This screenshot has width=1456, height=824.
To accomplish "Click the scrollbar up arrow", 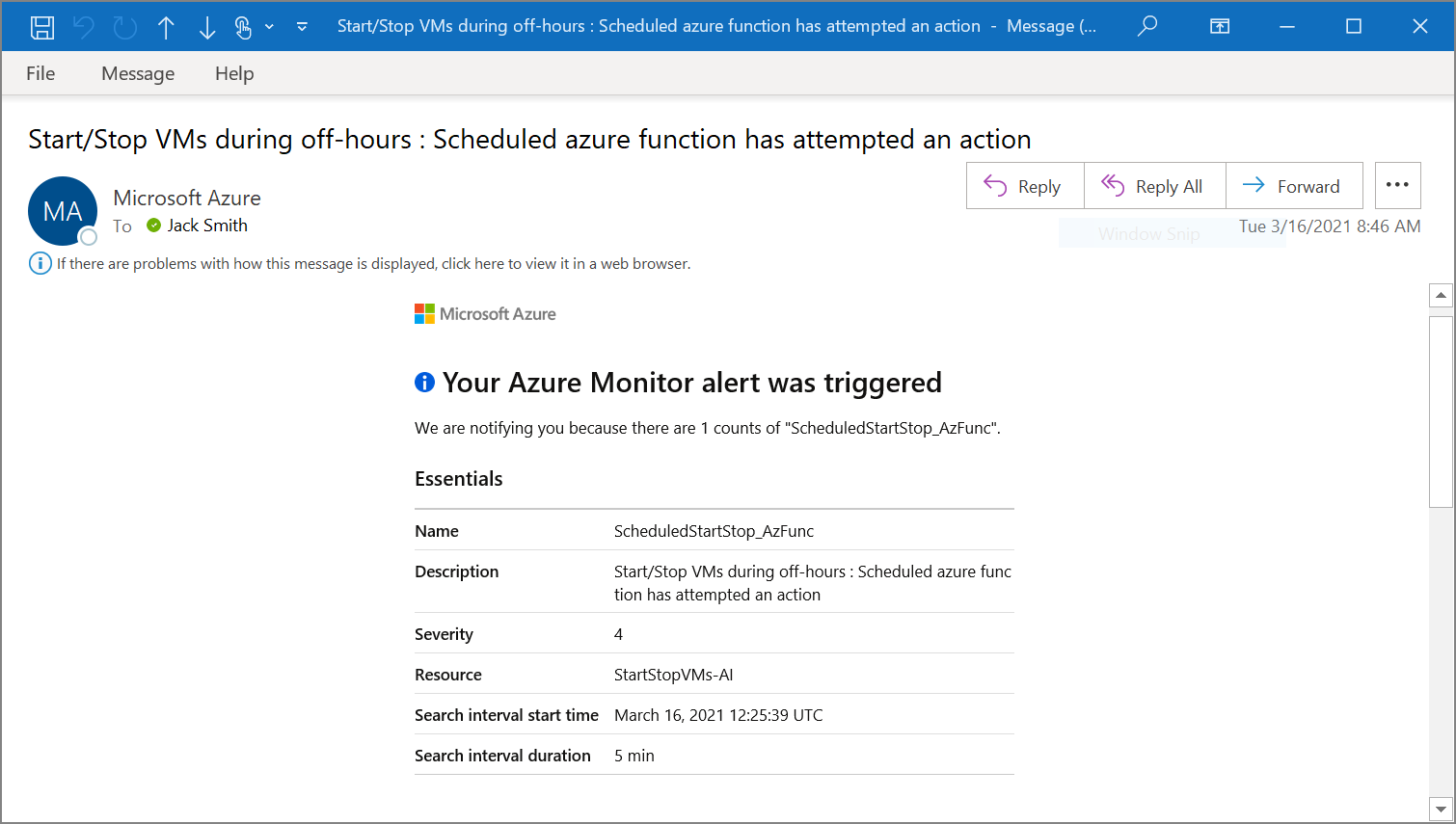I will coord(1441,295).
